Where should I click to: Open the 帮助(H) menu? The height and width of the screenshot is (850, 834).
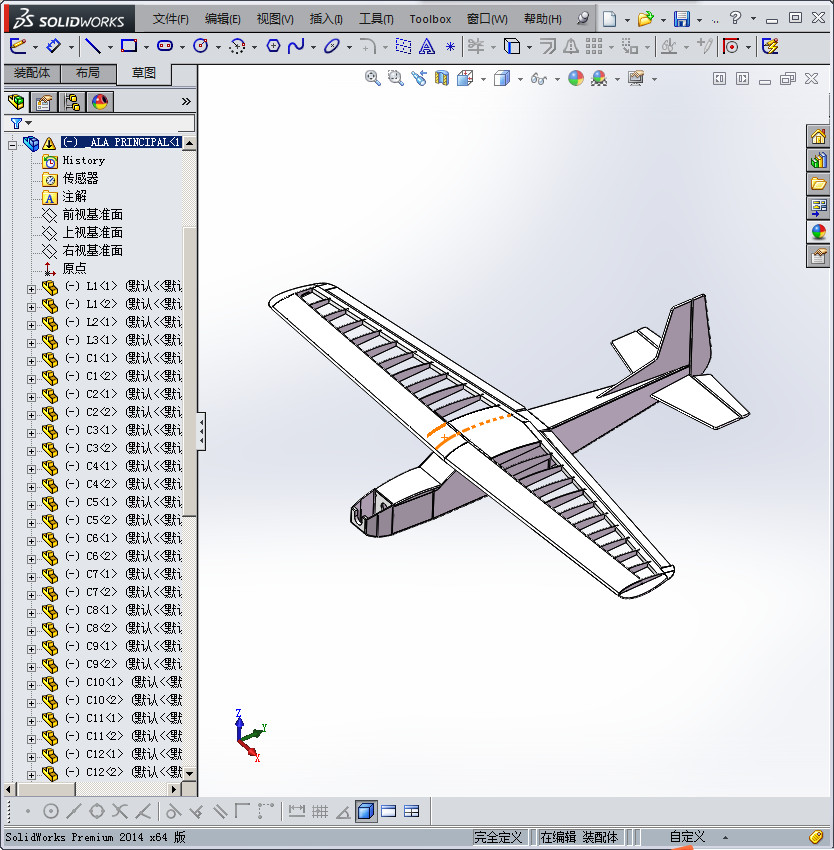pos(543,19)
